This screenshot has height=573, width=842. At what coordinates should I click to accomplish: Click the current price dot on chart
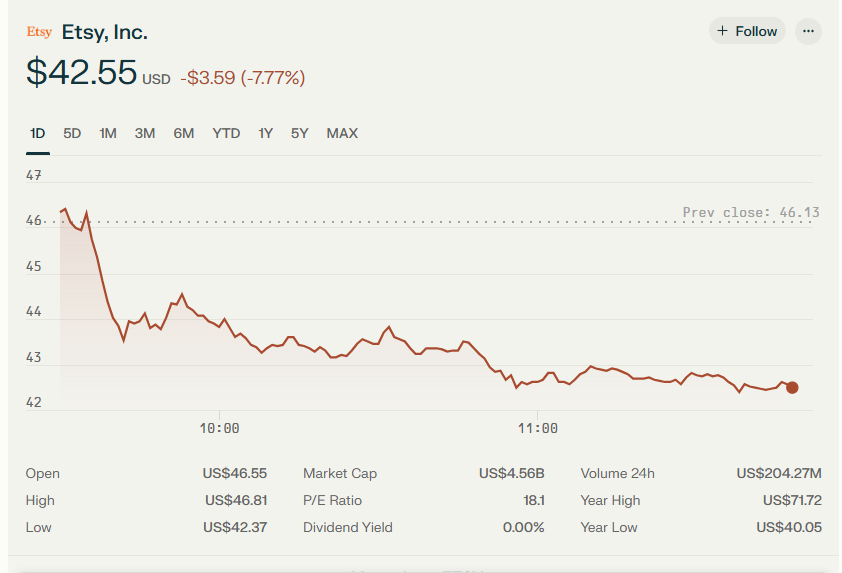tap(792, 387)
